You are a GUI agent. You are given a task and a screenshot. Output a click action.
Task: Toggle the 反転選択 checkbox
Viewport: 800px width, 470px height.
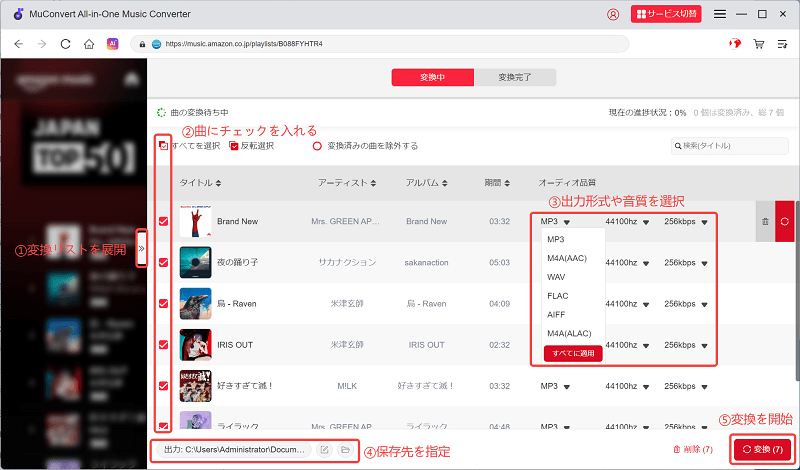click(x=234, y=146)
